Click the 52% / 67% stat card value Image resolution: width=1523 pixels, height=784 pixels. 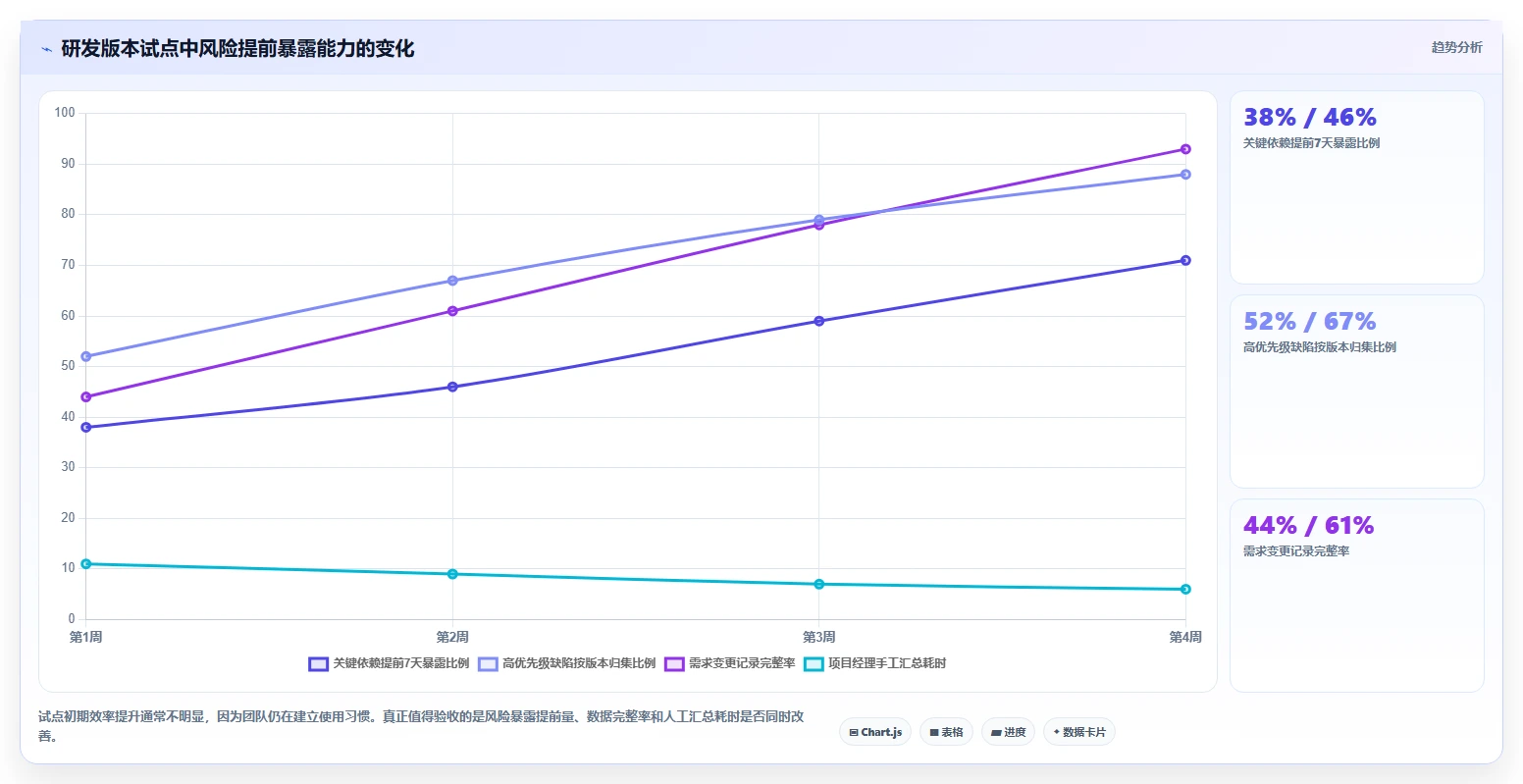1309,322
